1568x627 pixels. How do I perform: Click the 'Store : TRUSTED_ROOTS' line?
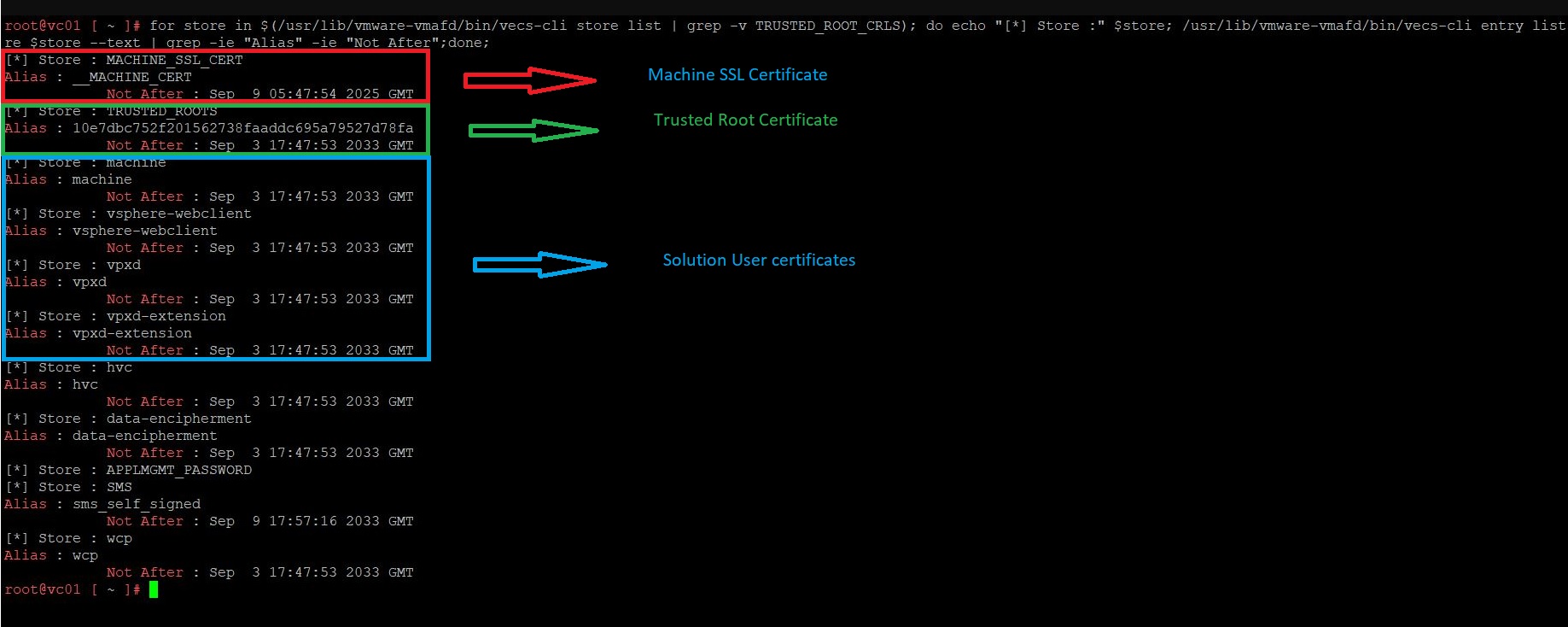(x=112, y=111)
